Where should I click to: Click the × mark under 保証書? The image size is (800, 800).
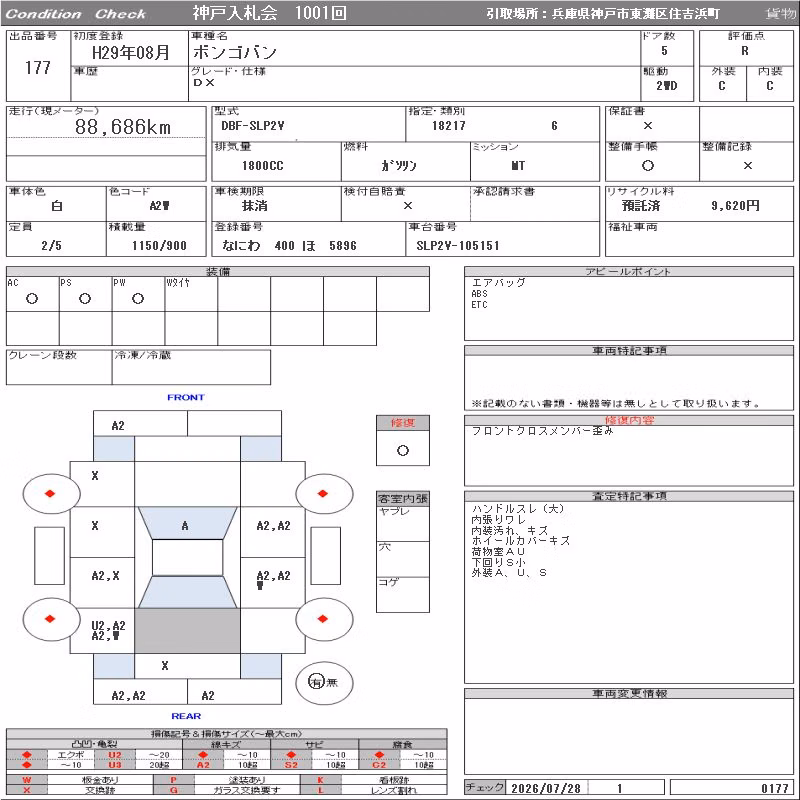click(x=647, y=126)
